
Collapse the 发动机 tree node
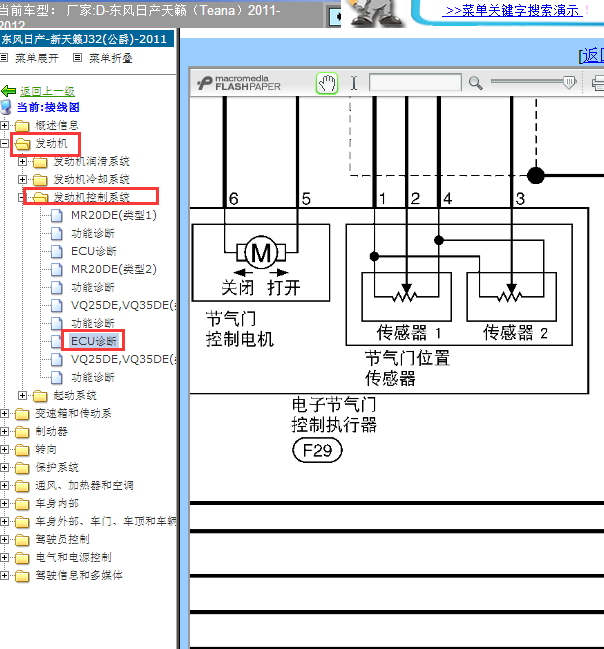[x=5, y=143]
